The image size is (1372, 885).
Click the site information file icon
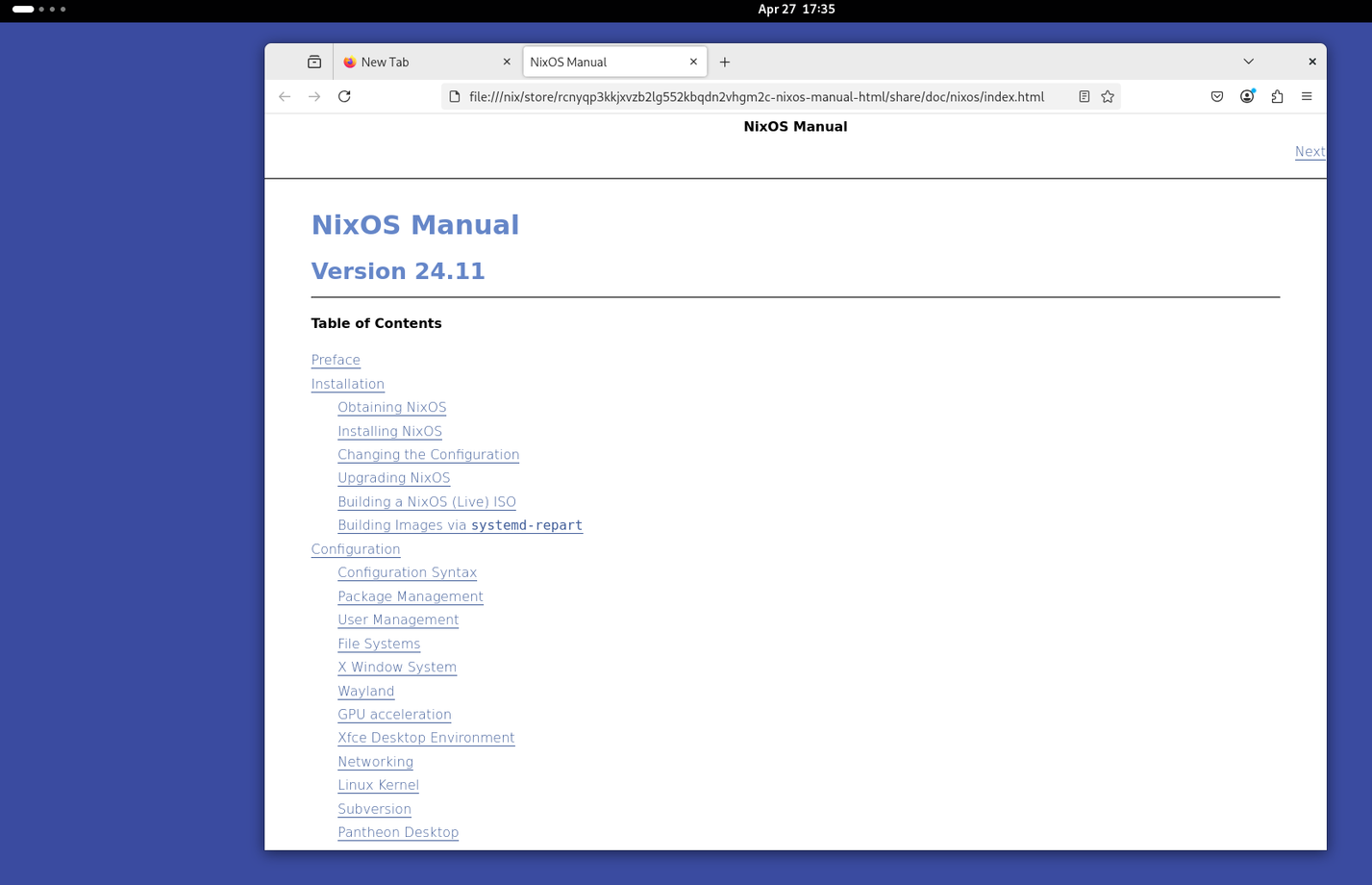(455, 96)
